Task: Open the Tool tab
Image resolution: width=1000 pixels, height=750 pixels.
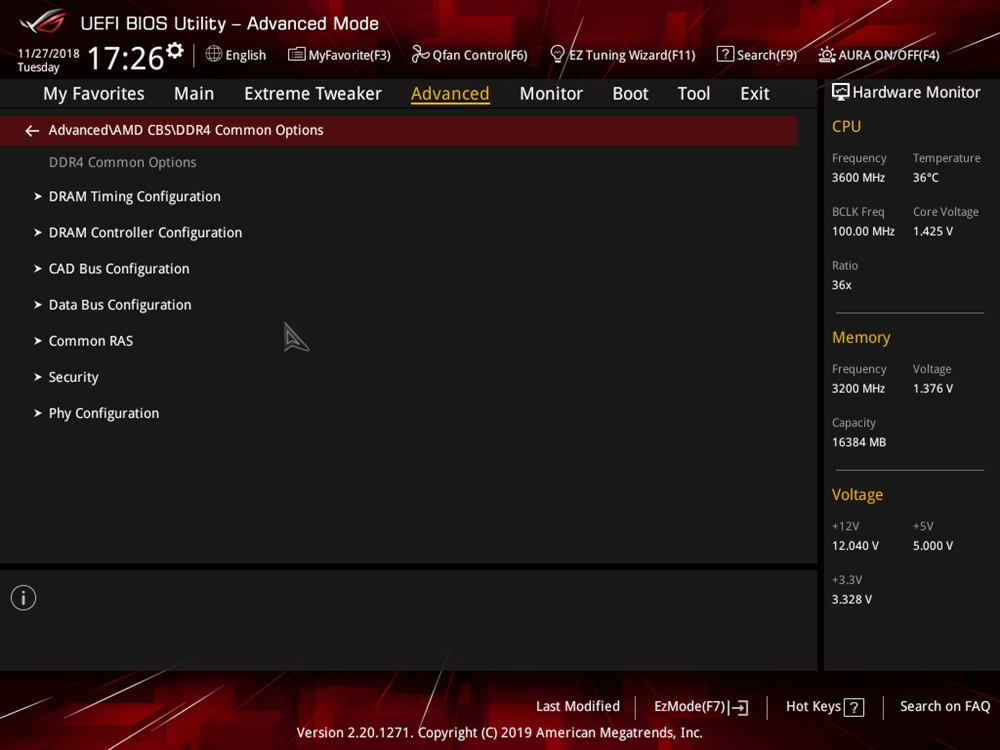Action: point(693,94)
